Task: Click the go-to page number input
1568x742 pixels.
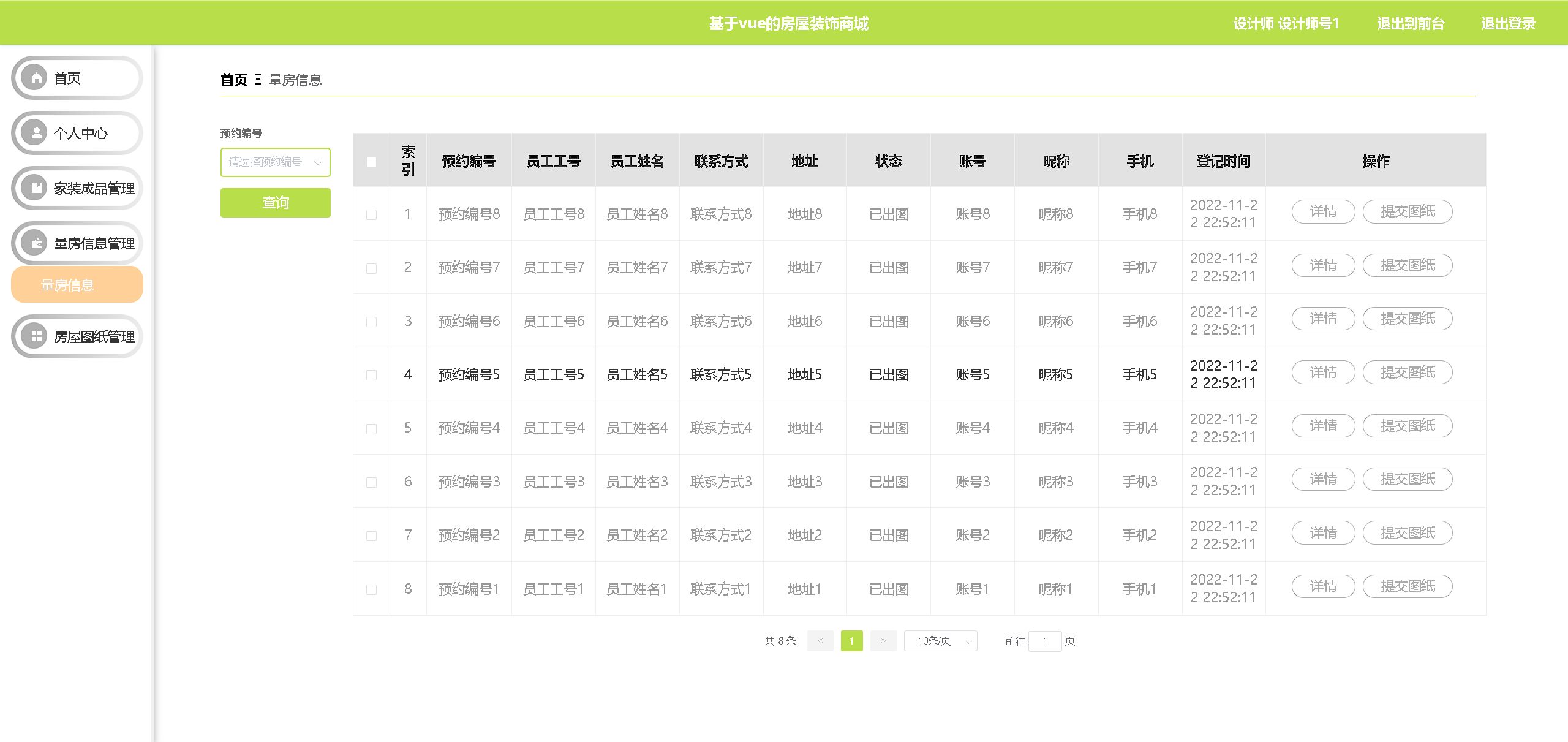Action: coord(1045,641)
